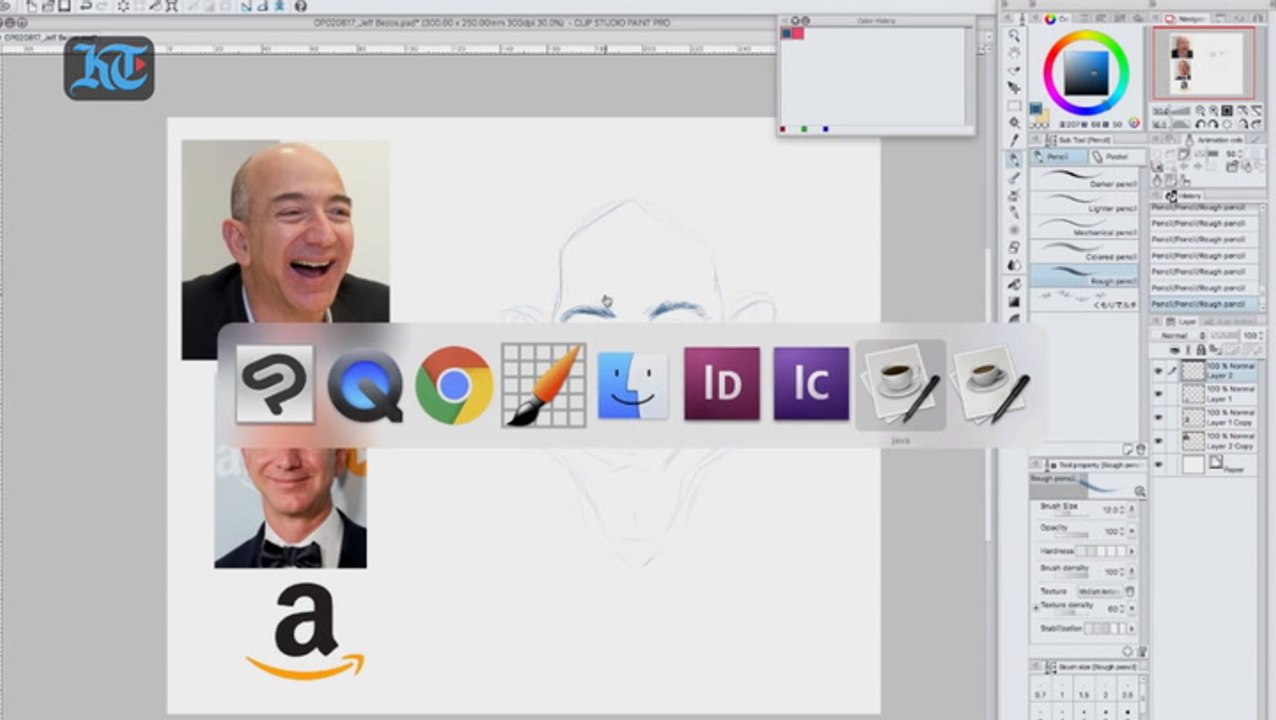Viewport: 1276px width, 720px height.
Task: Hide Layer 2 using its eye icon
Action: 1159,370
